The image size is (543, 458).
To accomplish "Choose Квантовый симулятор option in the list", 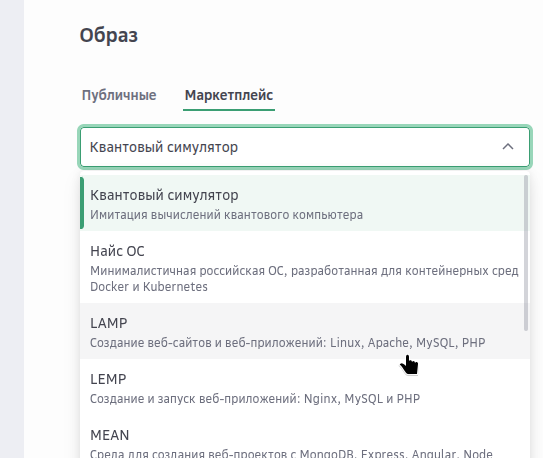I will coord(305,203).
